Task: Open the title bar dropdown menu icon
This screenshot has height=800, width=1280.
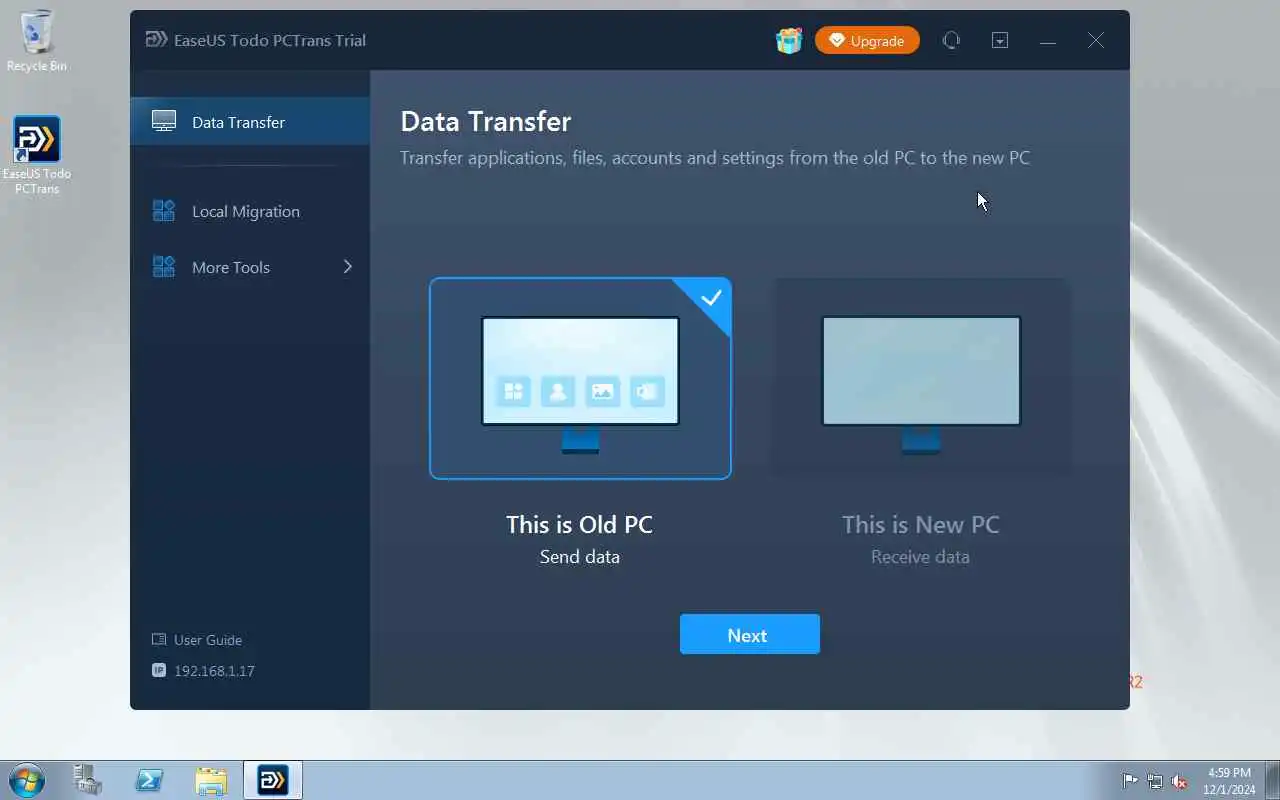Action: click(x=1000, y=40)
